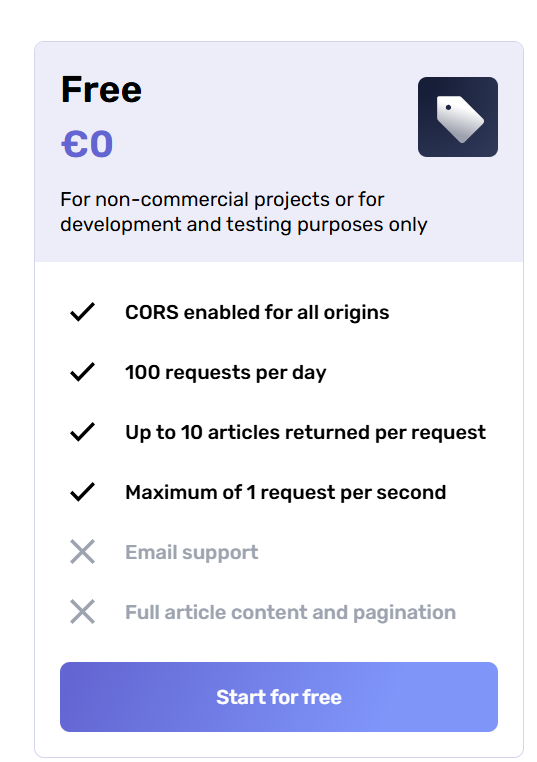The height and width of the screenshot is (762, 537).
Task: Click checkmark next to 100 requests per day
Action: [x=82, y=372]
